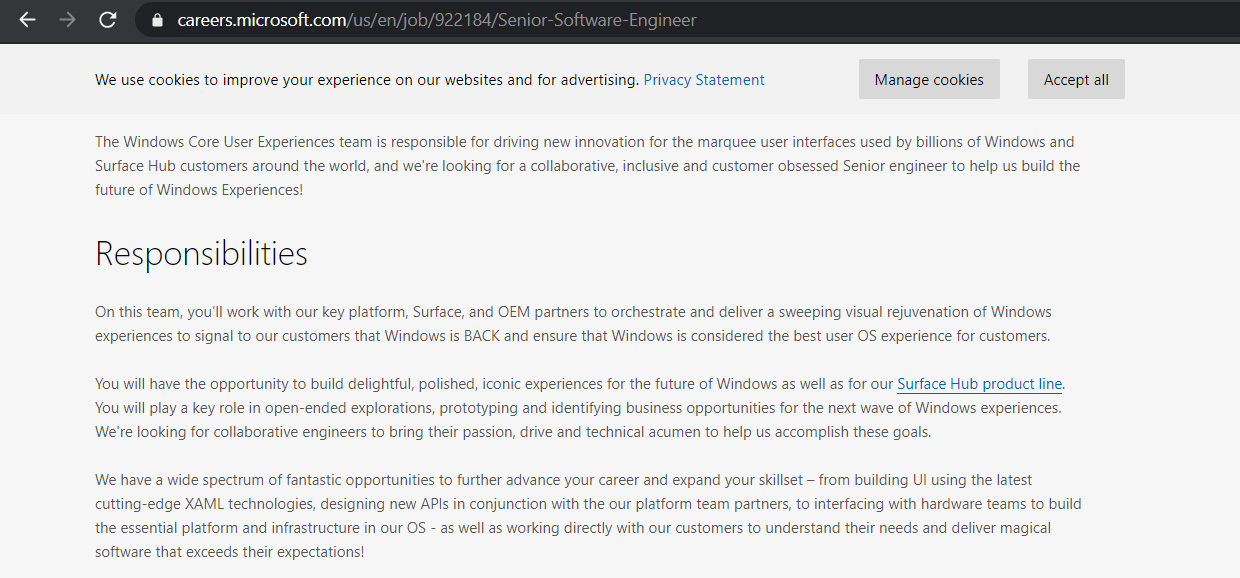Focus the address bar showing careers.microsoft.com URL
Image resolution: width=1240 pixels, height=578 pixels.
[690, 20]
